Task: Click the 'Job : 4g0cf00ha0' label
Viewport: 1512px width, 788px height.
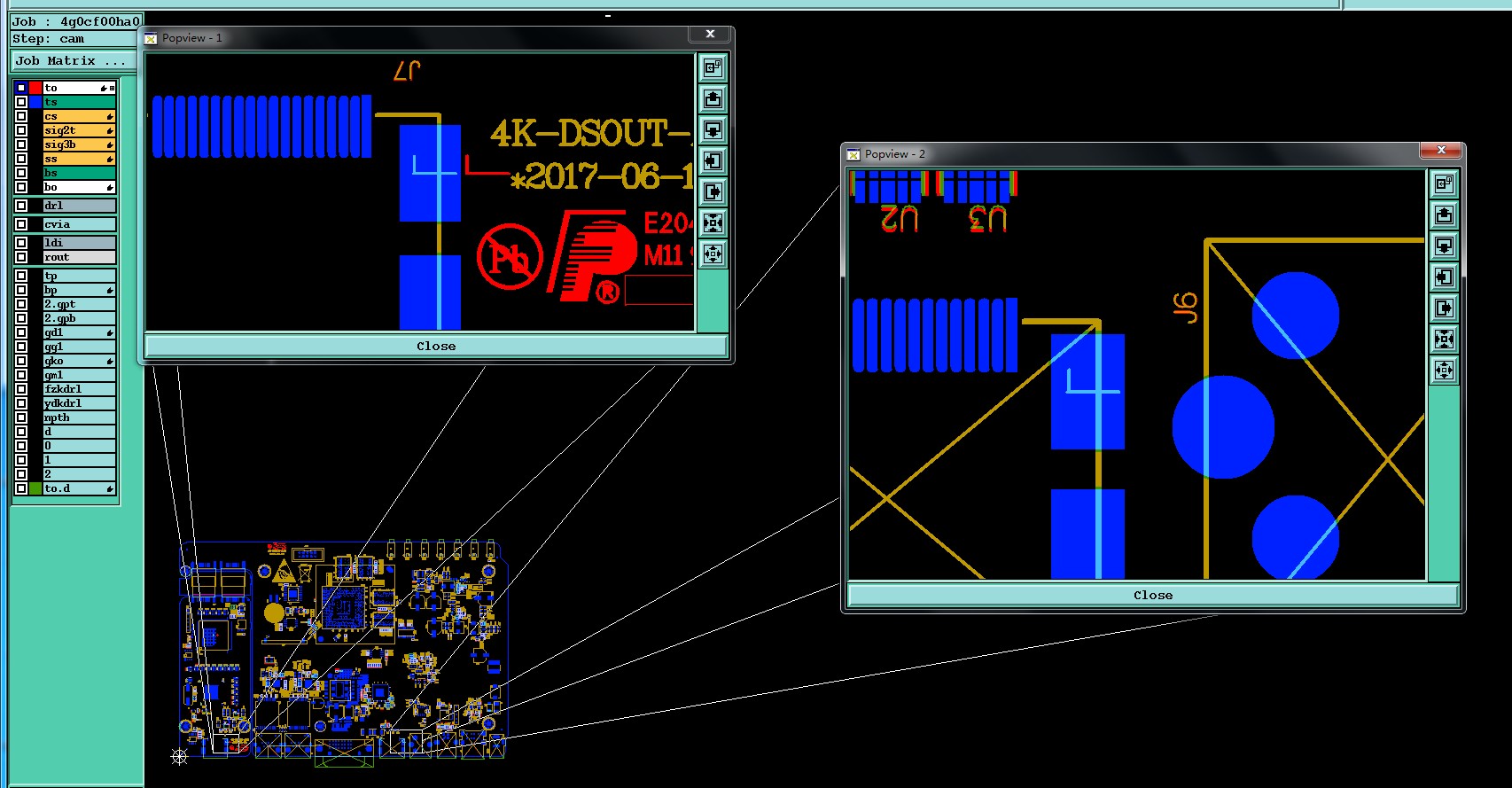Action: [76, 21]
